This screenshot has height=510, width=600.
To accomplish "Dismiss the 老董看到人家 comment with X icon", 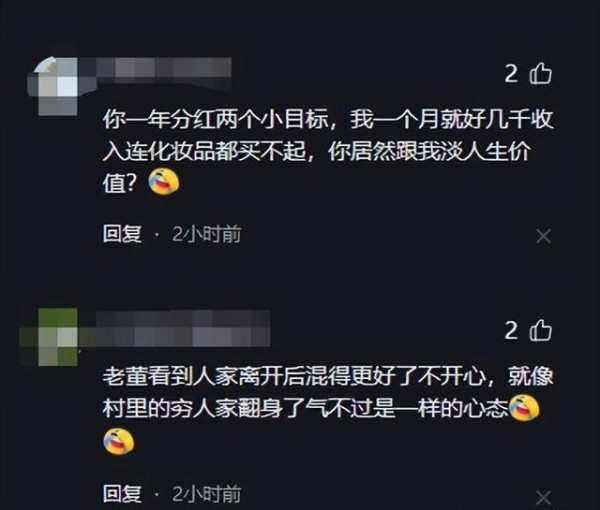I will pos(543,498).
